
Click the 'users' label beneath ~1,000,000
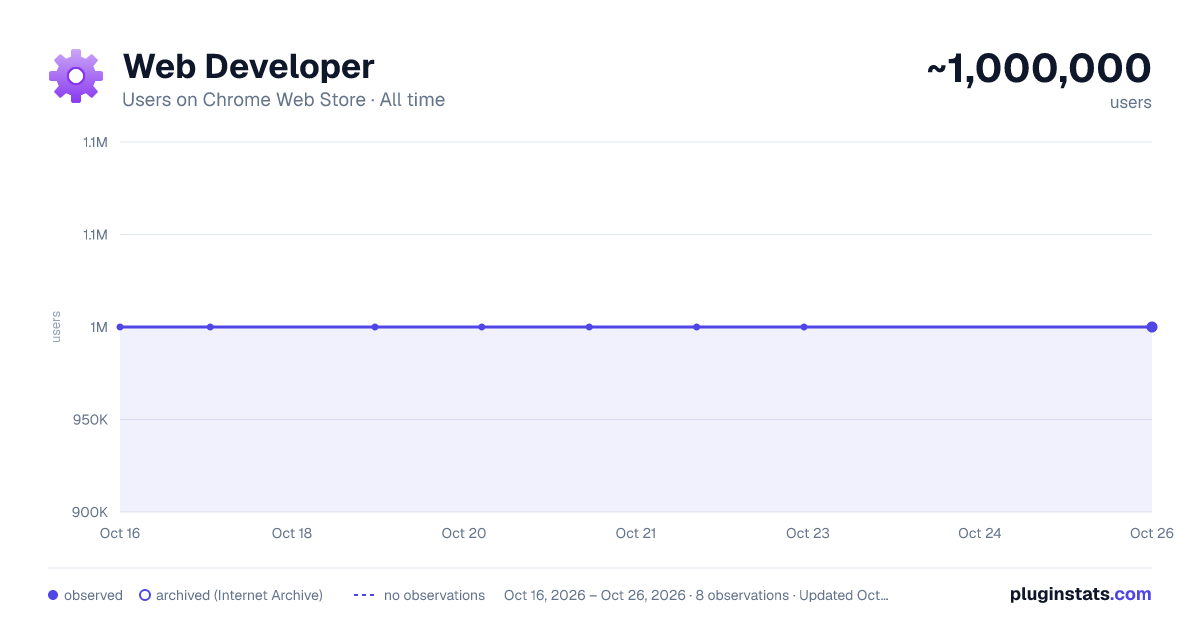pos(1131,102)
